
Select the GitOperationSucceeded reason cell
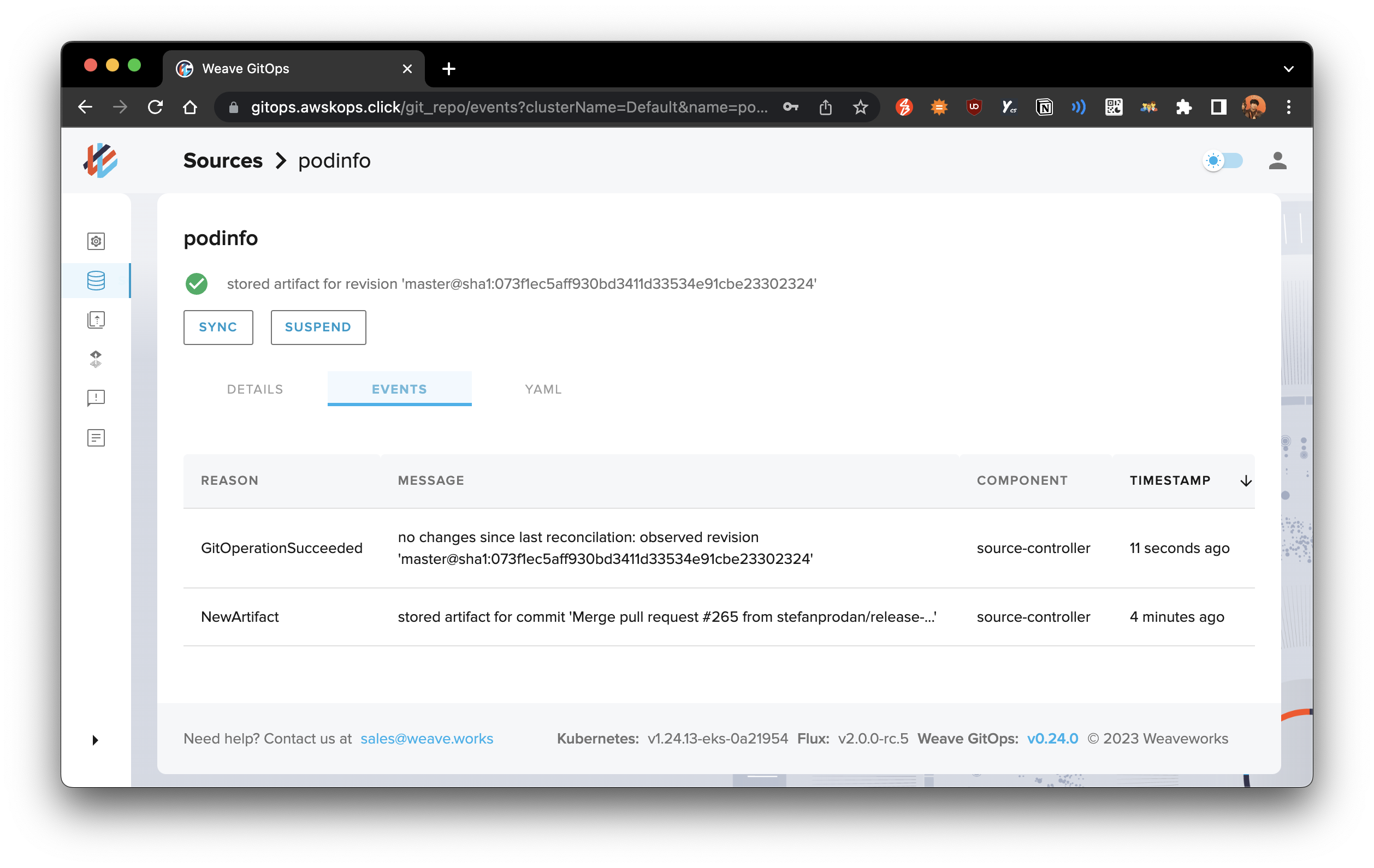(x=282, y=548)
